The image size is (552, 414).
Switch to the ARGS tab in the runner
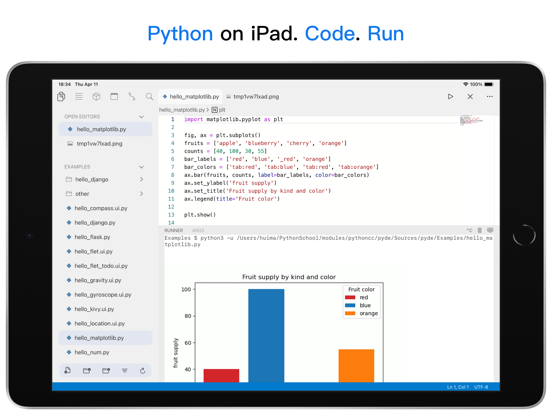[198, 230]
